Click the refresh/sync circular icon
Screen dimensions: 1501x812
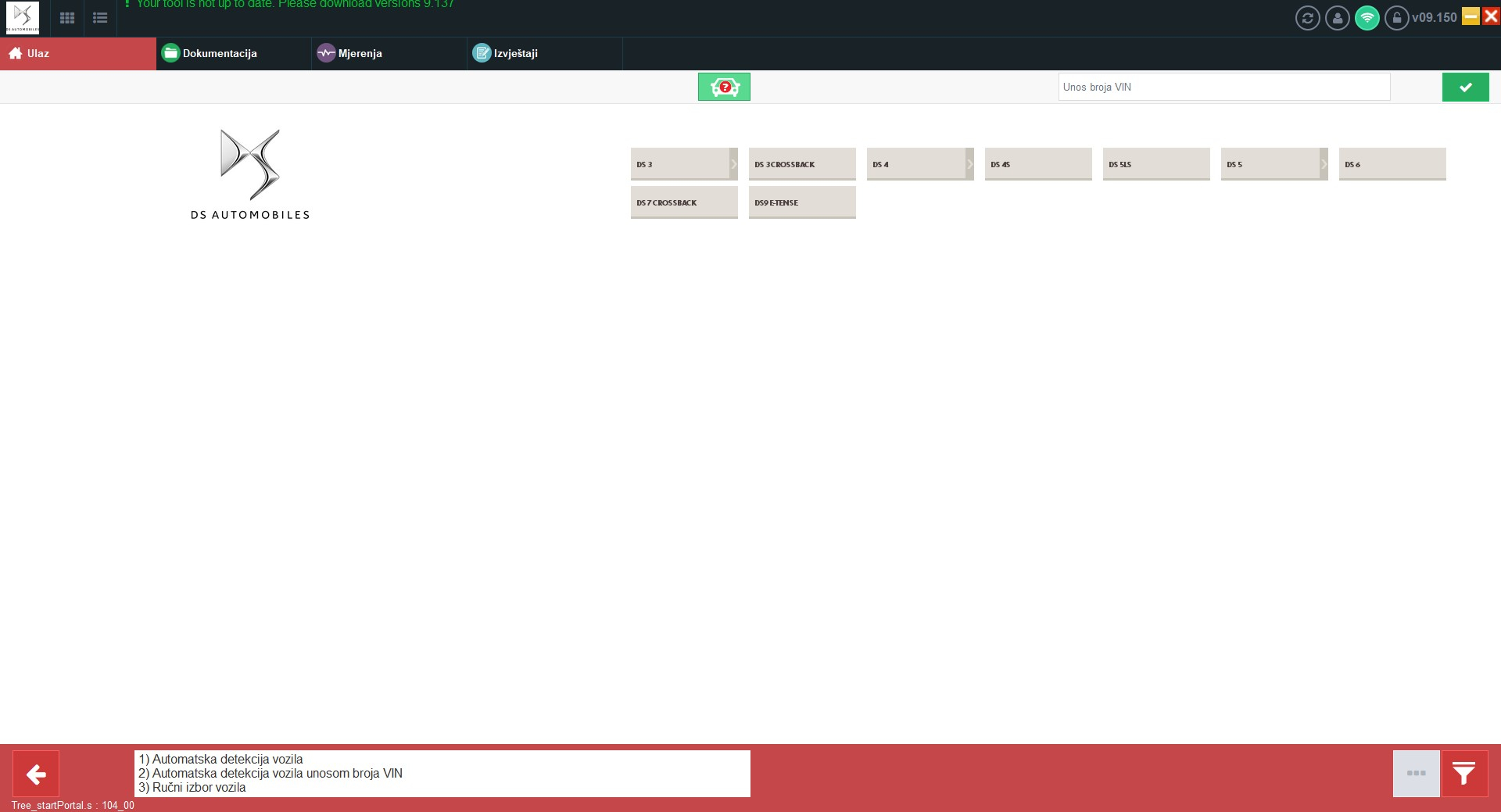tap(1307, 18)
